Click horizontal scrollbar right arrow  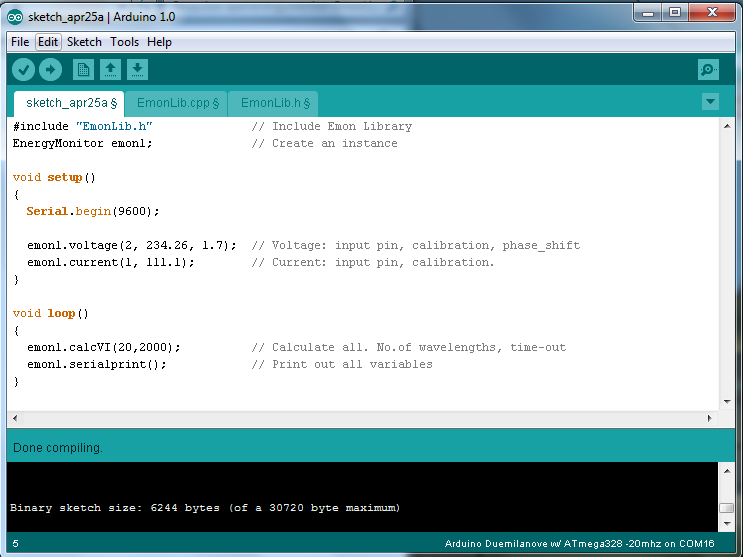pyautogui.click(x=709, y=418)
